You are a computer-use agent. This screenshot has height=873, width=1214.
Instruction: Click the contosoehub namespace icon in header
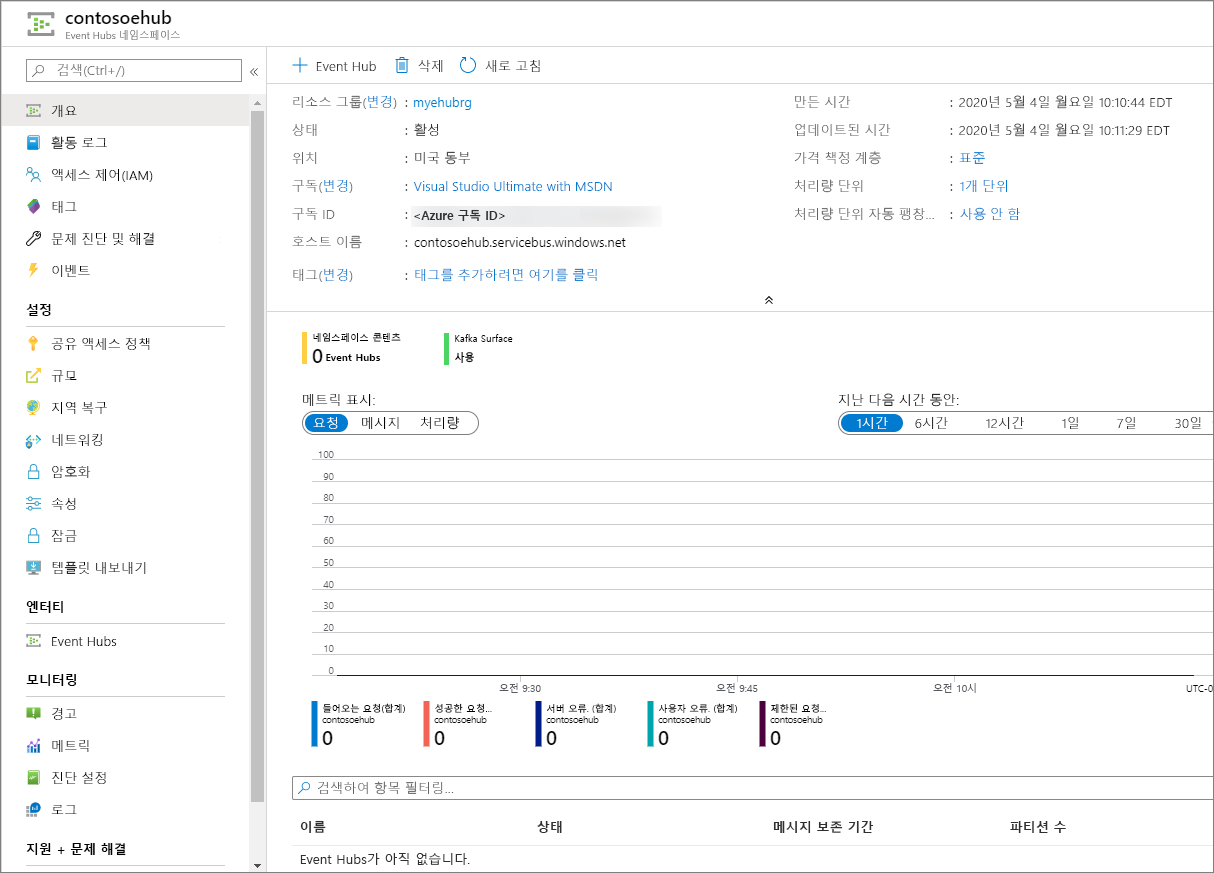pyautogui.click(x=41, y=25)
